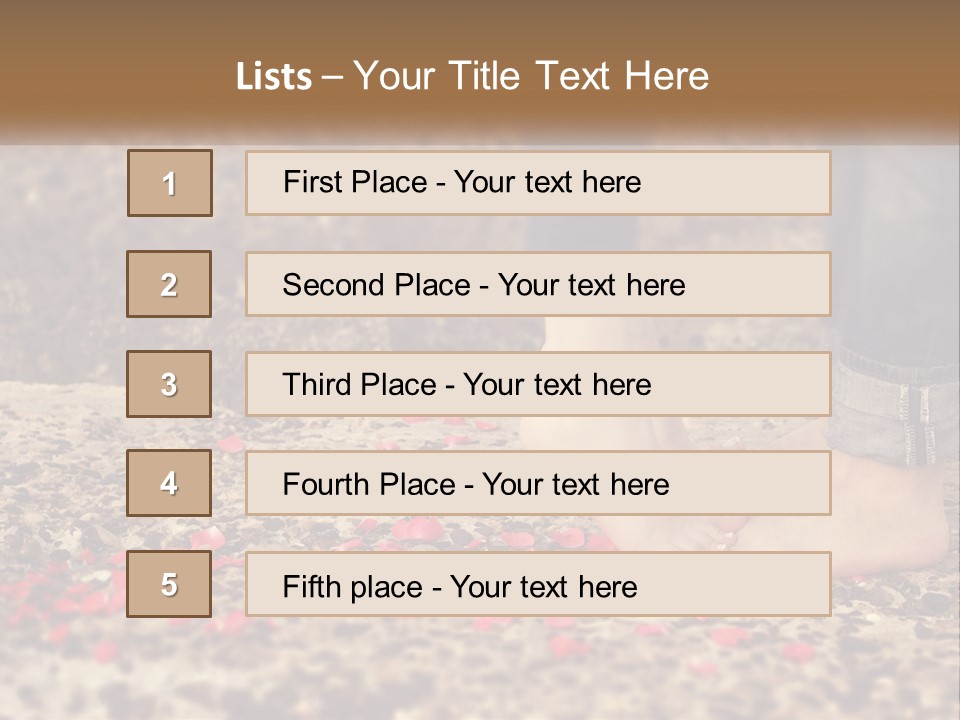Click "Your text here" in the Fifth place row
Screen dimensions: 960x720
(x=544, y=586)
